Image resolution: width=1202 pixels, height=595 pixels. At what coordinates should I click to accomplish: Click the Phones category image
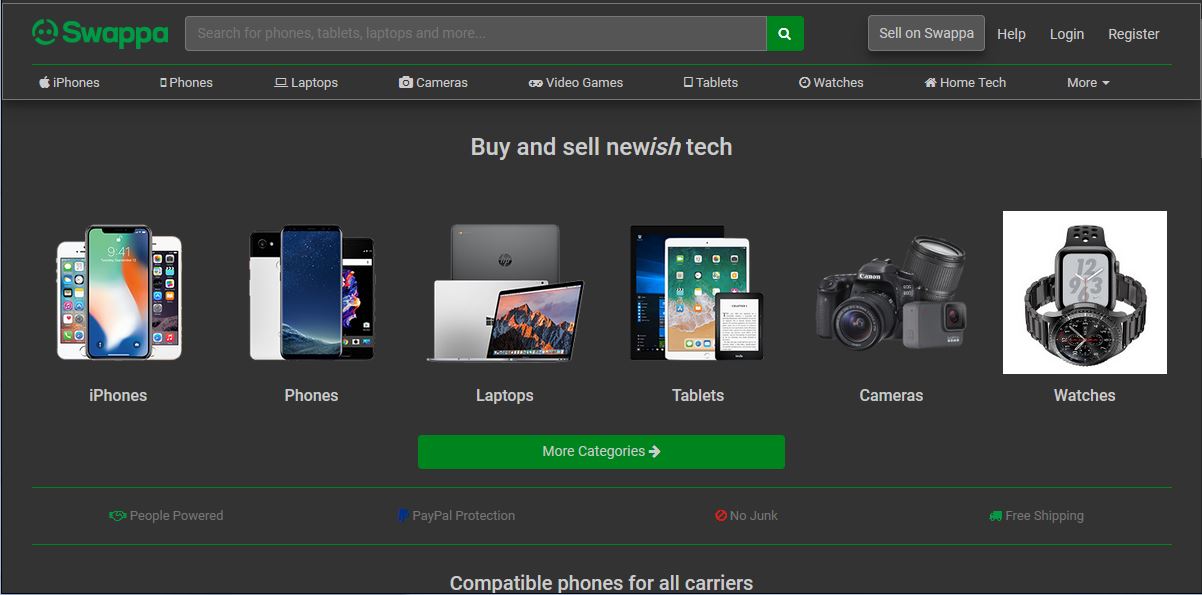[x=311, y=292]
